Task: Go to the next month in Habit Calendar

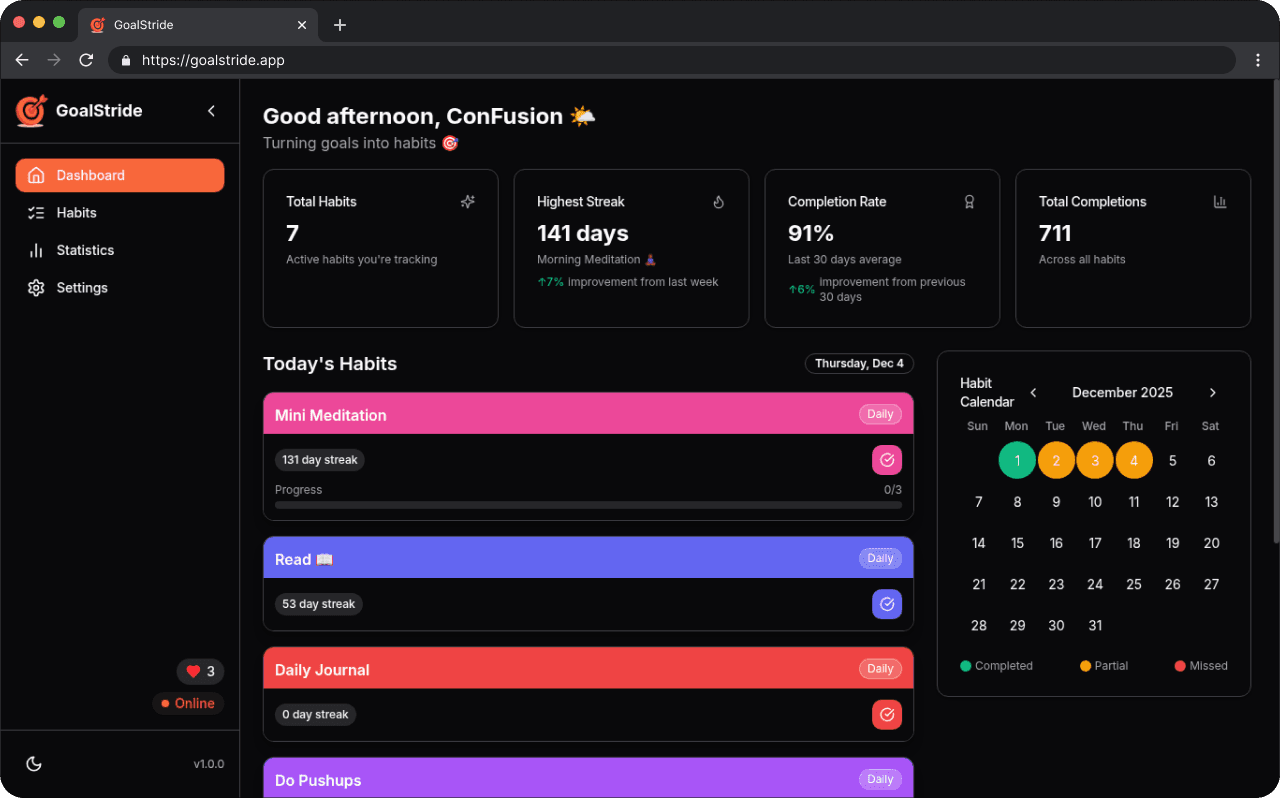Action: [x=1212, y=392]
